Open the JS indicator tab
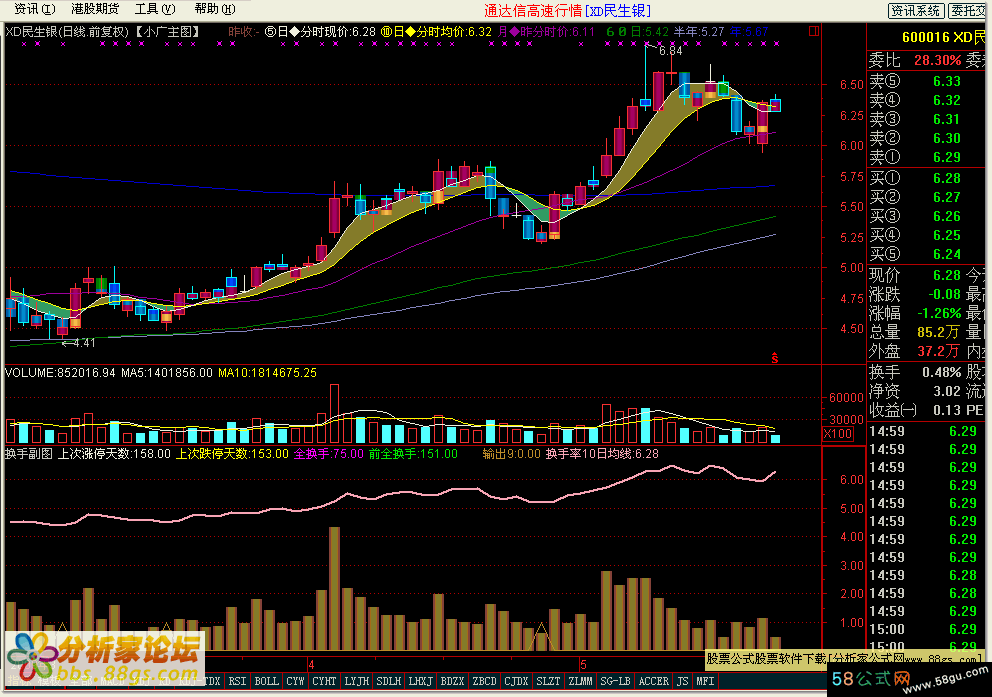Image resolution: width=992 pixels, height=697 pixels. coord(682,681)
